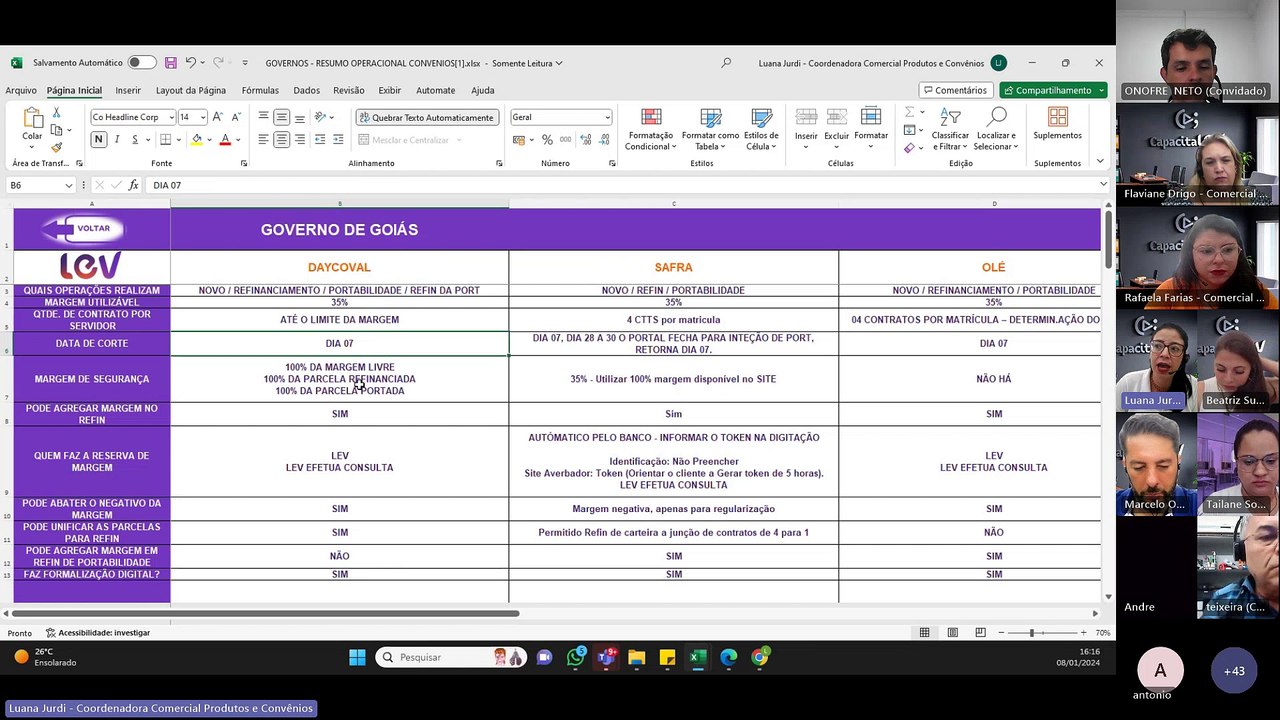Go to the Dados tab
The width and height of the screenshot is (1280, 720).
pyautogui.click(x=307, y=90)
